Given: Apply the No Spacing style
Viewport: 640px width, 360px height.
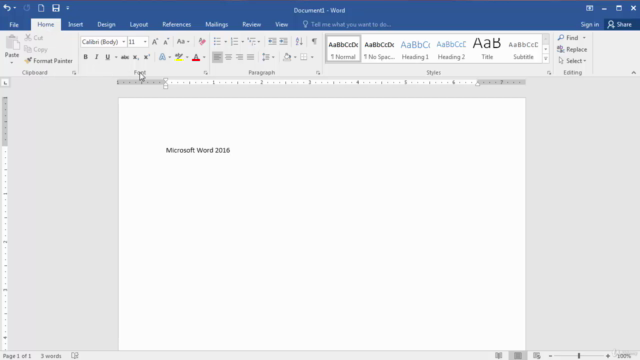Looking at the screenshot, I should click(379, 49).
